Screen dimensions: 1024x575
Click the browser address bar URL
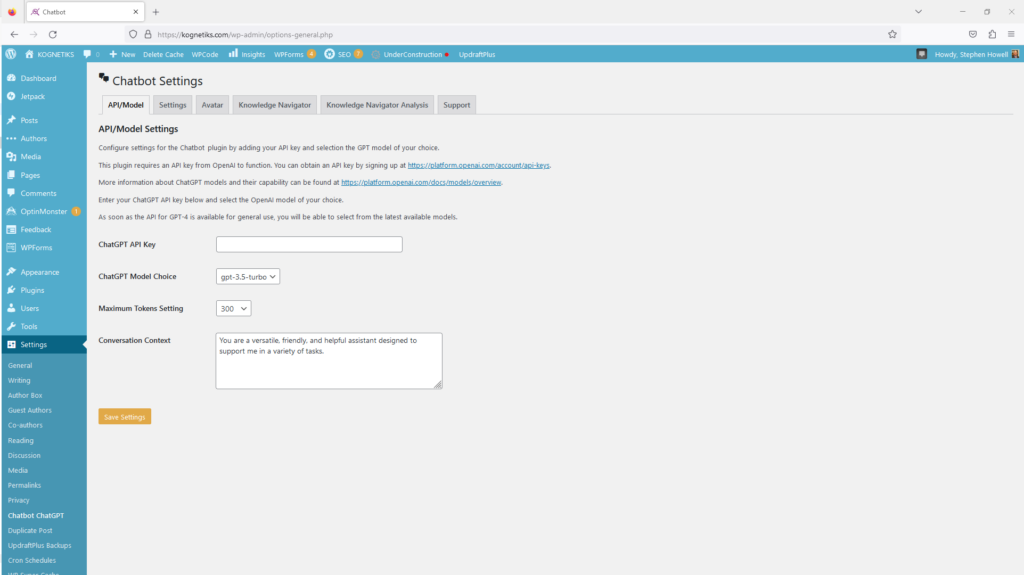[245, 35]
